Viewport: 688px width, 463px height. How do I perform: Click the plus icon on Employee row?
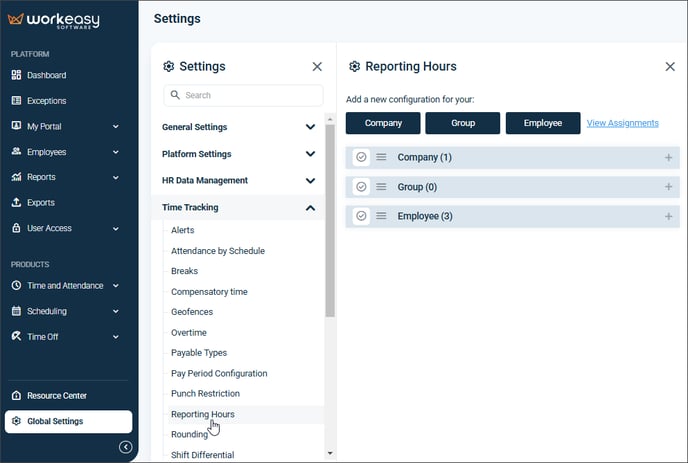pos(668,216)
